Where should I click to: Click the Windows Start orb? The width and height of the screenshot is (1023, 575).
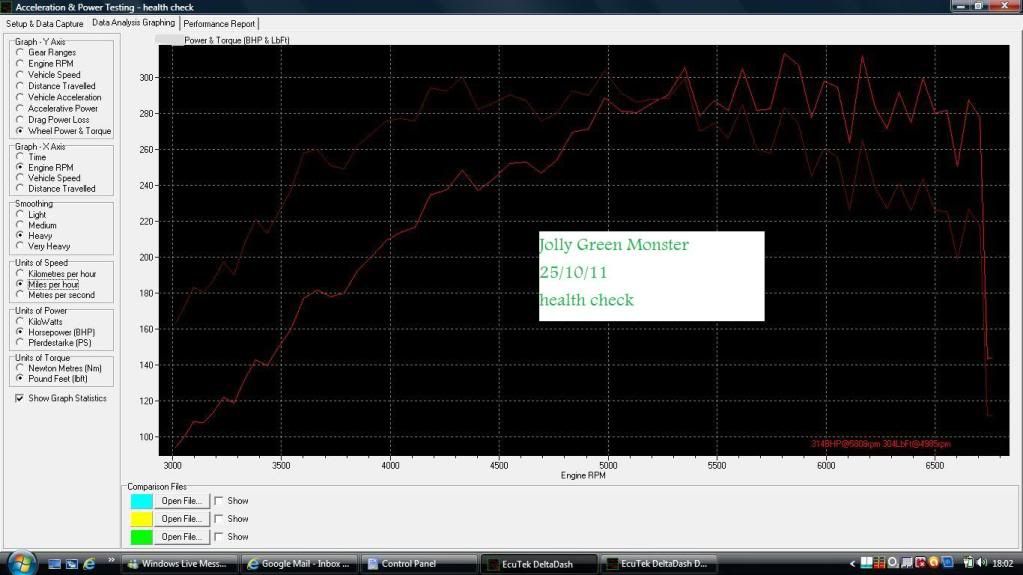coord(20,563)
